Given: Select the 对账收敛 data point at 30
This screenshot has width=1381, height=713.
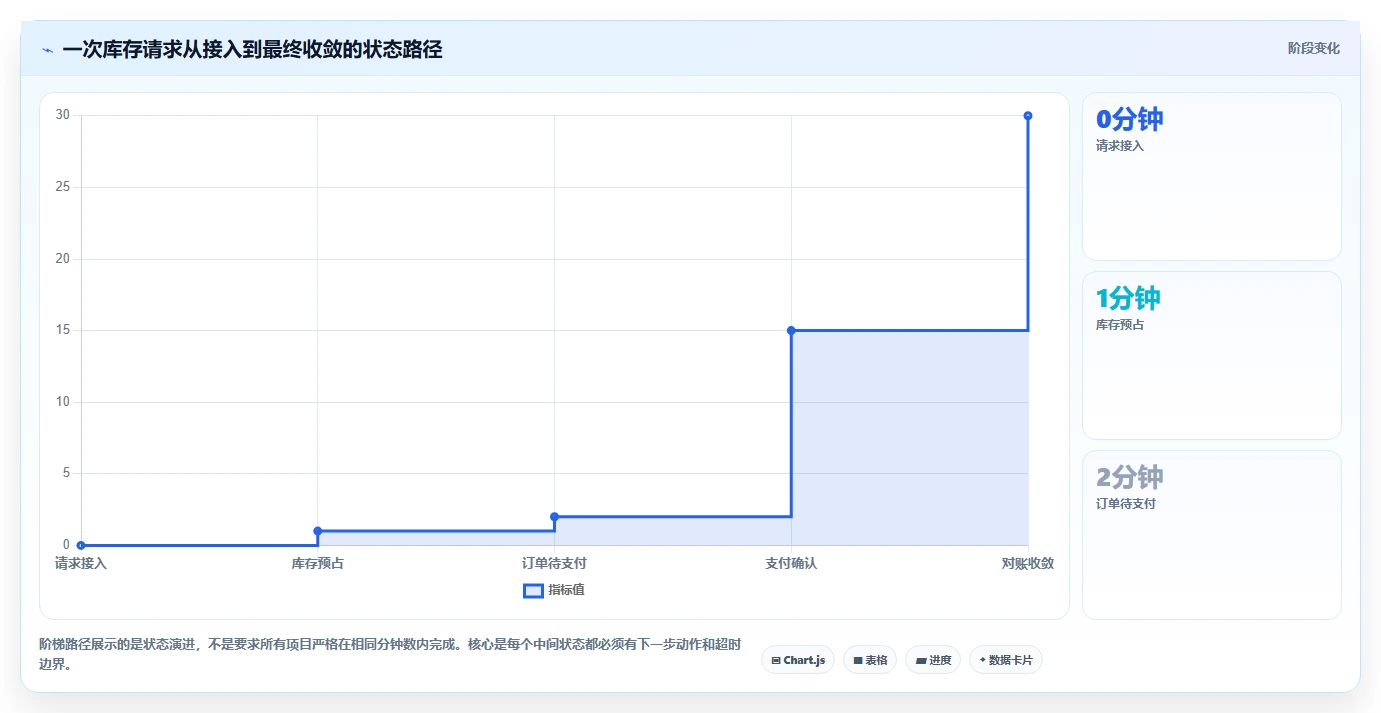Looking at the screenshot, I should coord(1028,116).
